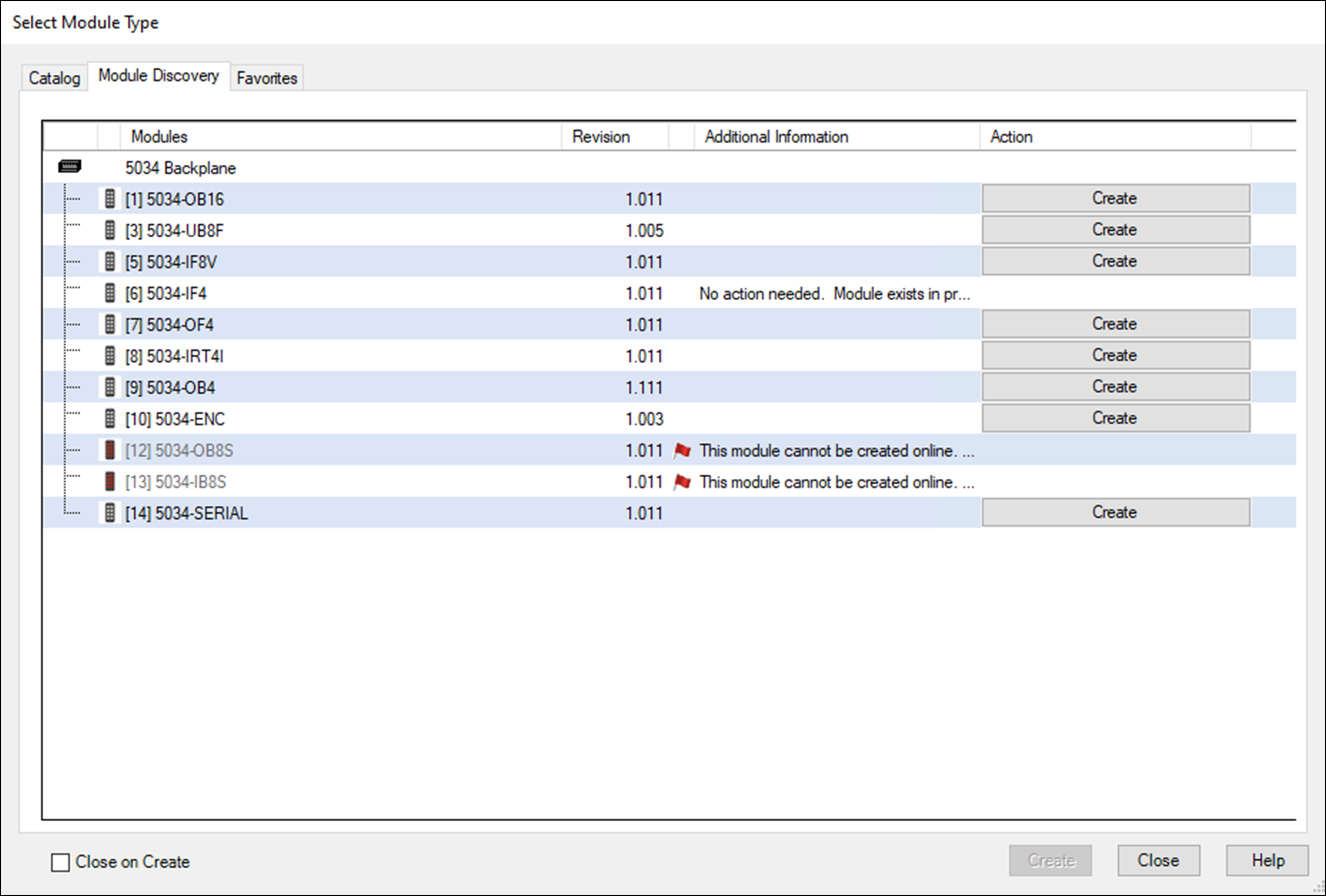The width and height of the screenshot is (1326, 896).
Task: Select the [9] 5034-OB4 row
Action: coord(670,387)
